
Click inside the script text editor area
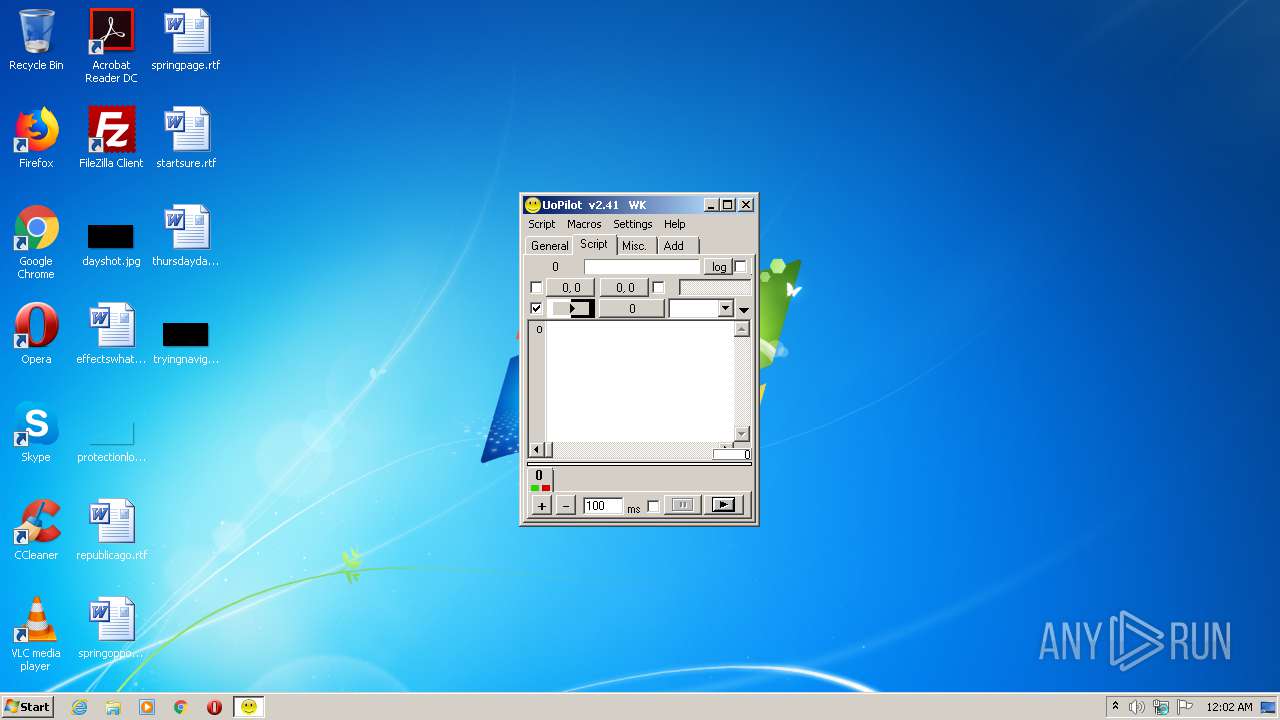(639, 381)
